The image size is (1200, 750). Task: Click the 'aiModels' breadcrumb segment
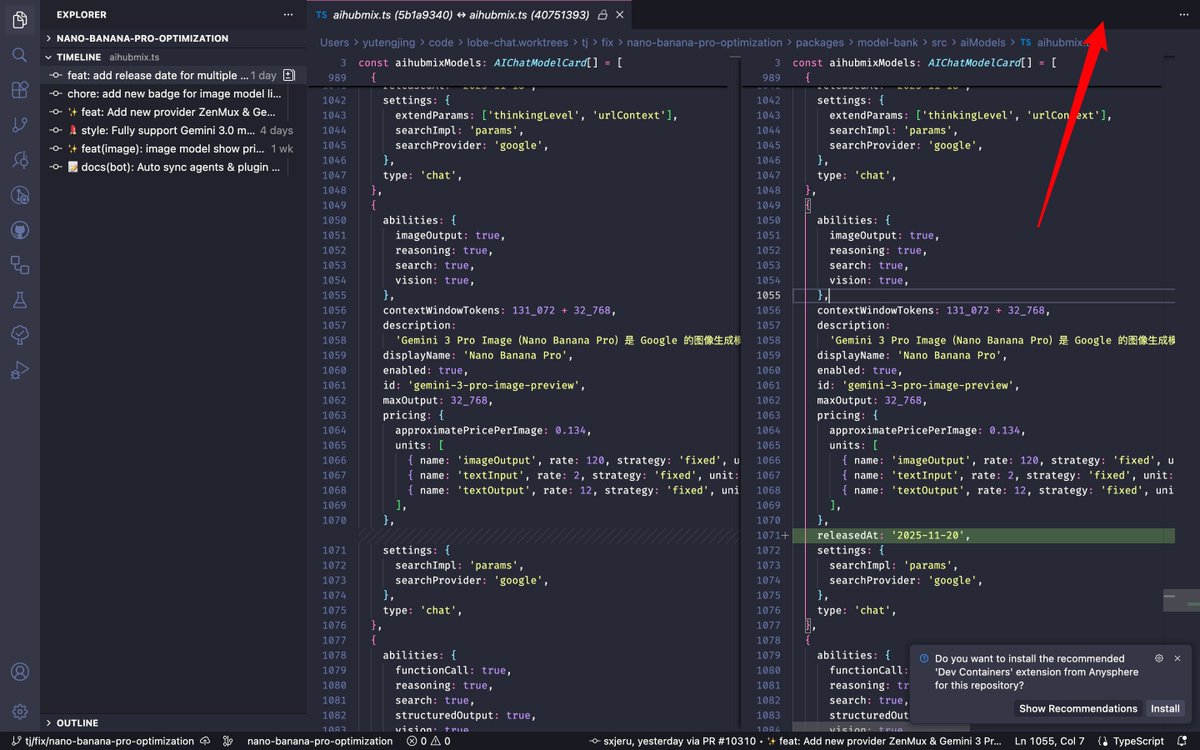tap(985, 43)
